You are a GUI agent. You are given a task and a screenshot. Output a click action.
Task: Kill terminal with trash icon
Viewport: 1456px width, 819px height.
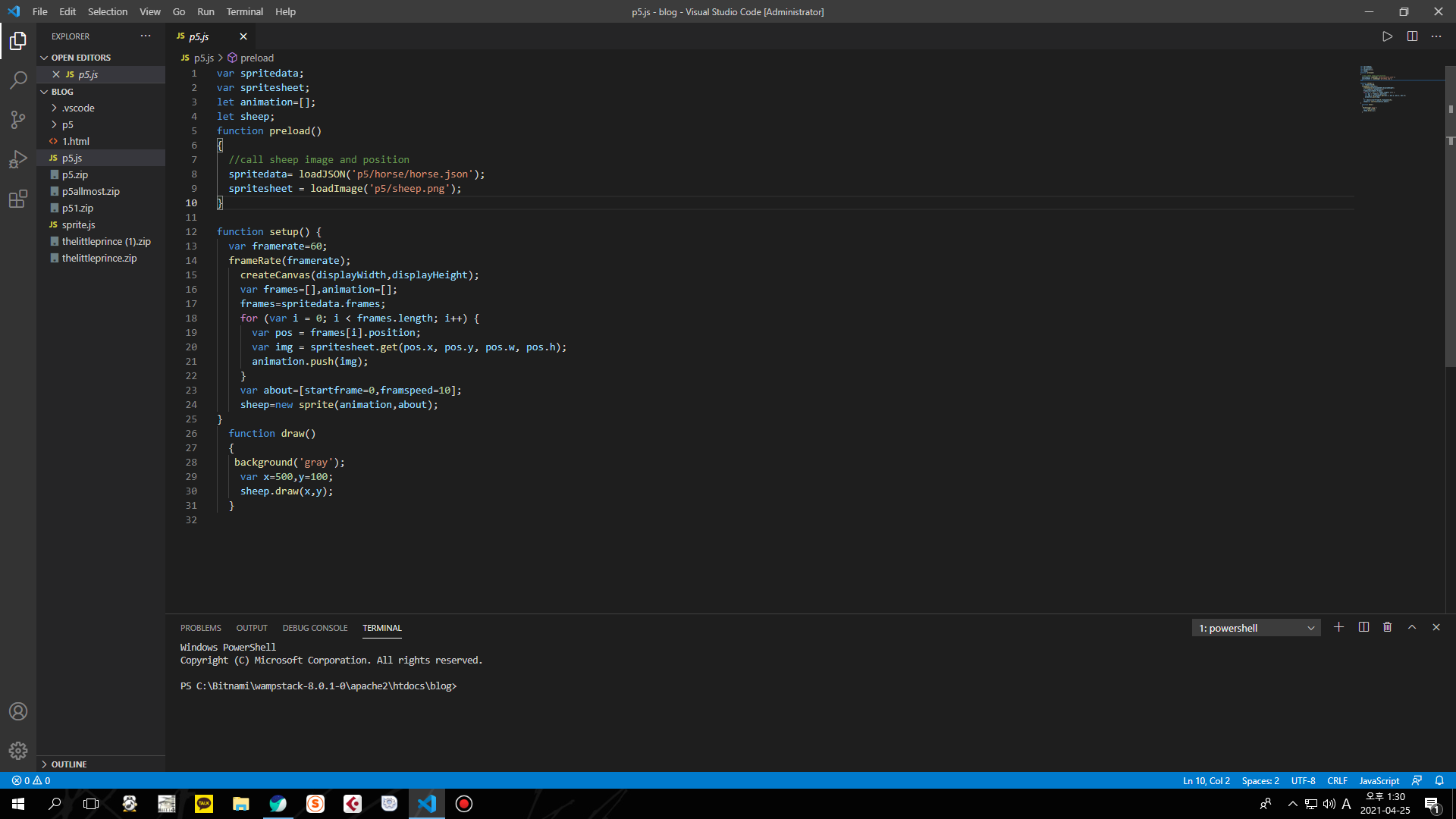[x=1387, y=627]
